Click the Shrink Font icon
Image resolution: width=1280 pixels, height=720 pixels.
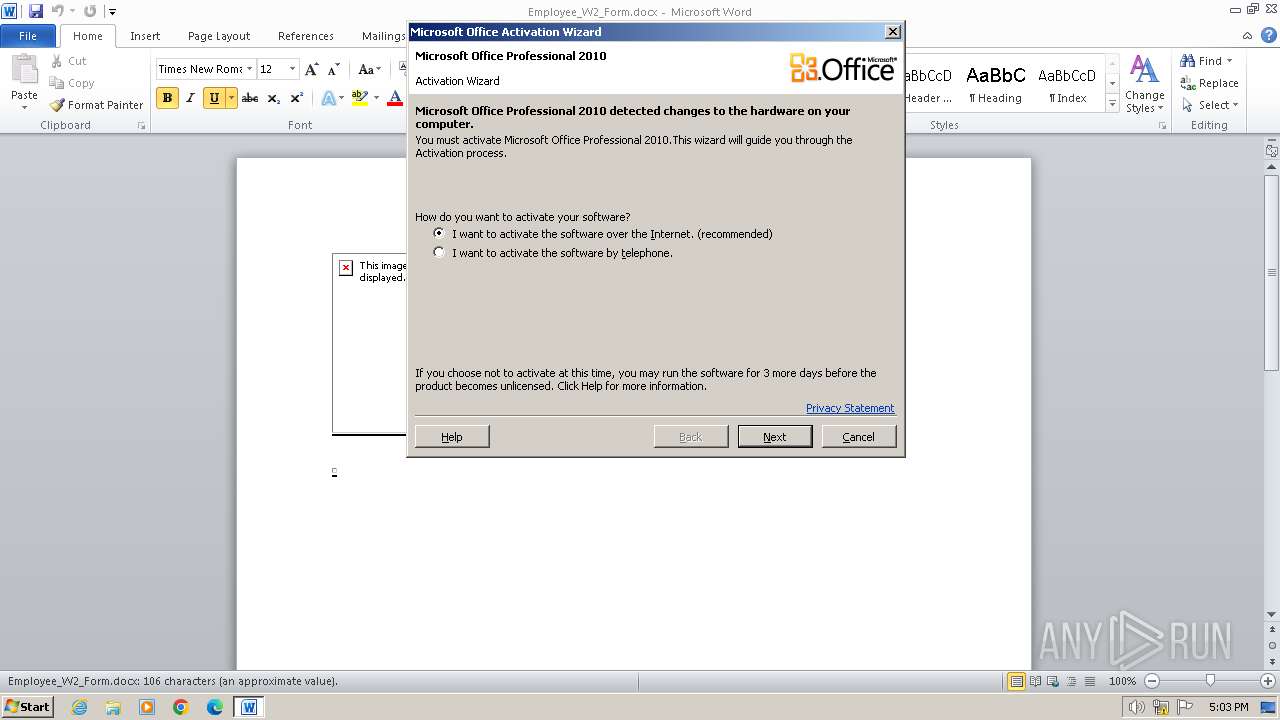tap(334, 69)
